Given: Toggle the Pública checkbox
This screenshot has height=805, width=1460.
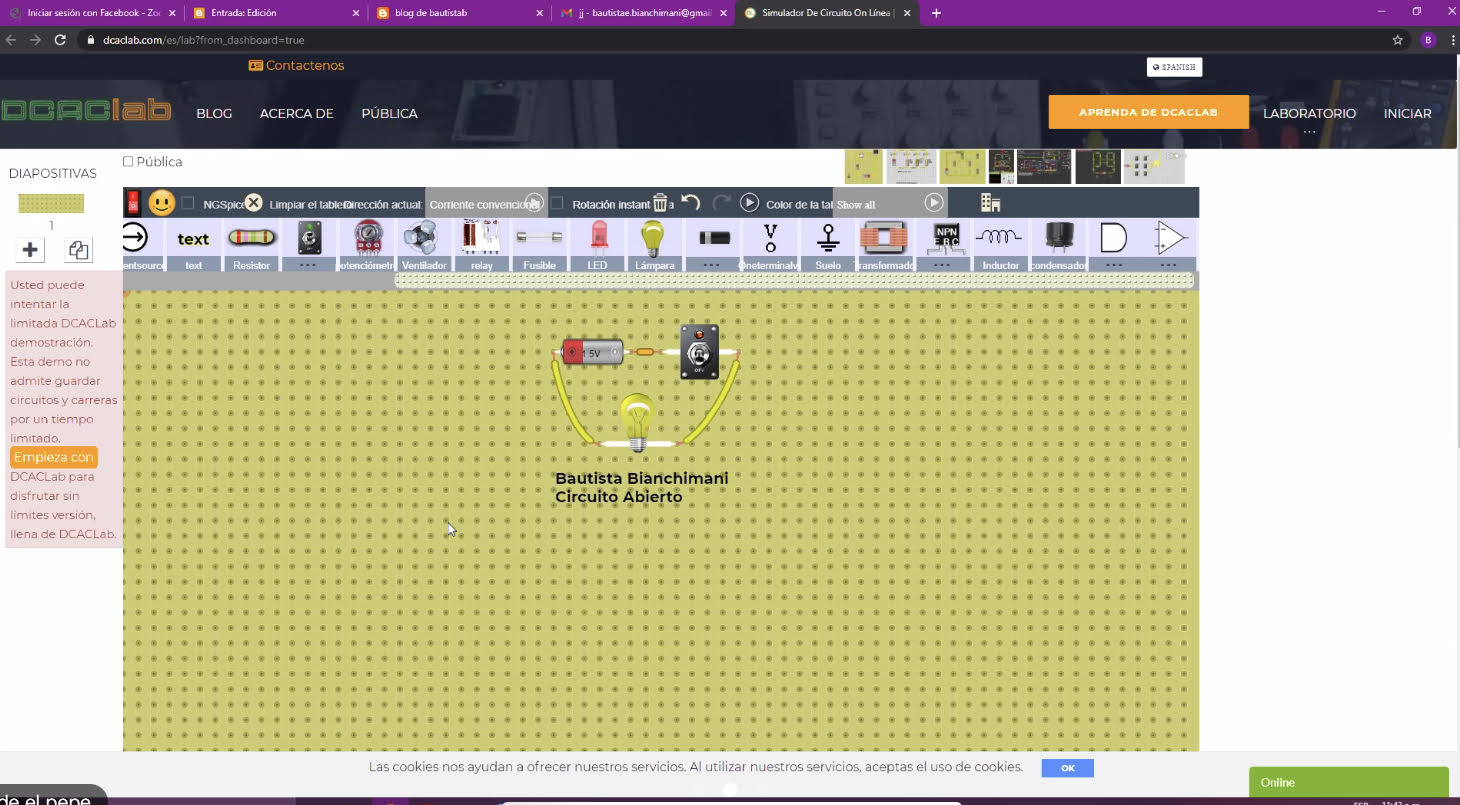Looking at the screenshot, I should [128, 161].
